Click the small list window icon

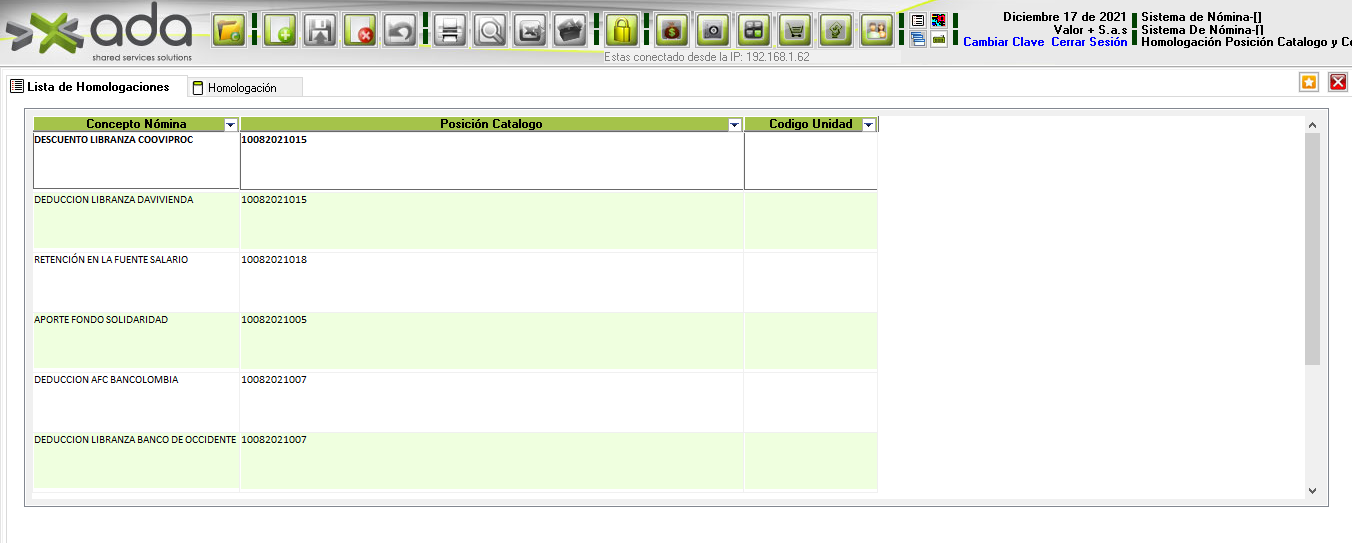[x=918, y=20]
